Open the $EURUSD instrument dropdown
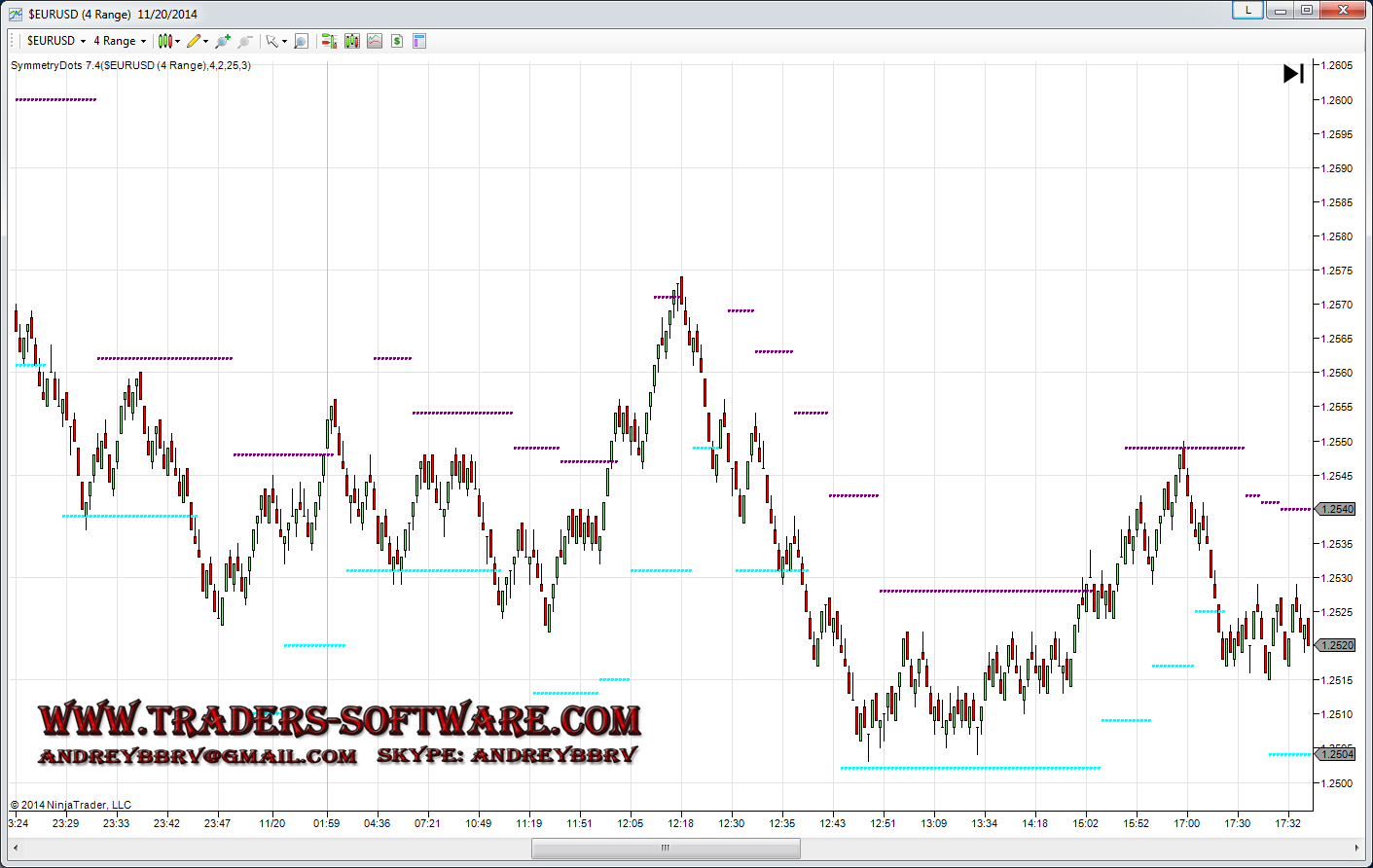Image resolution: width=1373 pixels, height=868 pixels. point(55,41)
